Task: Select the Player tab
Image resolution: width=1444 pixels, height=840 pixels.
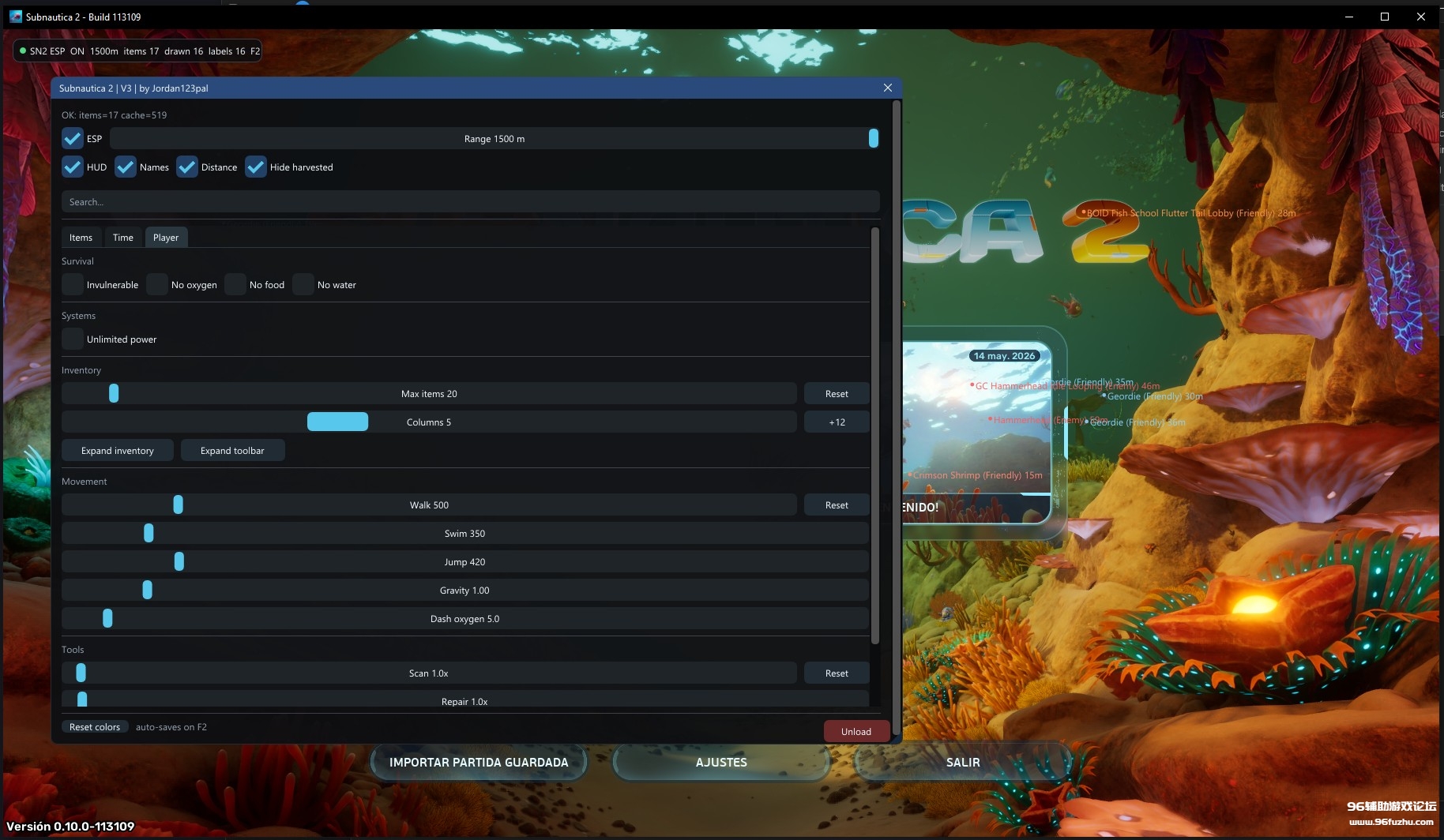Action: pos(166,238)
